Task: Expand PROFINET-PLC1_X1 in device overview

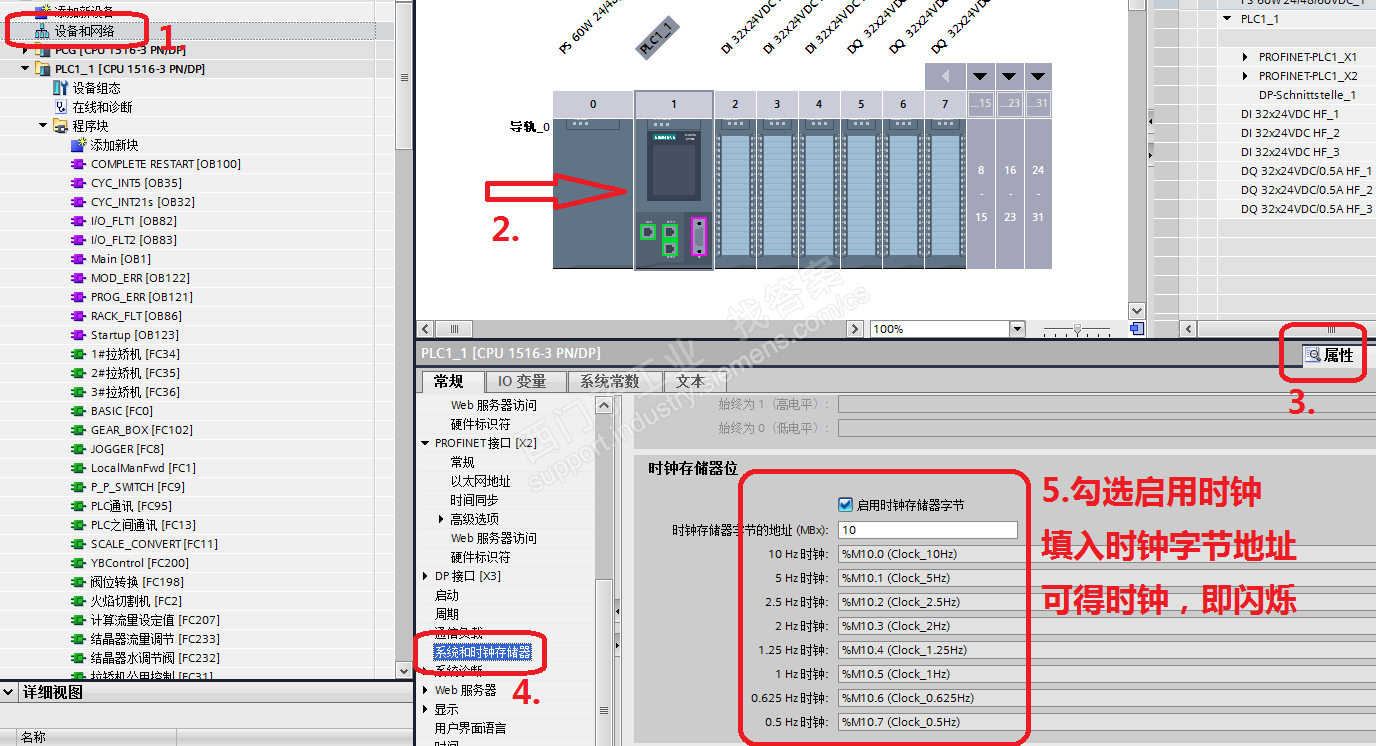Action: pyautogui.click(x=1245, y=57)
